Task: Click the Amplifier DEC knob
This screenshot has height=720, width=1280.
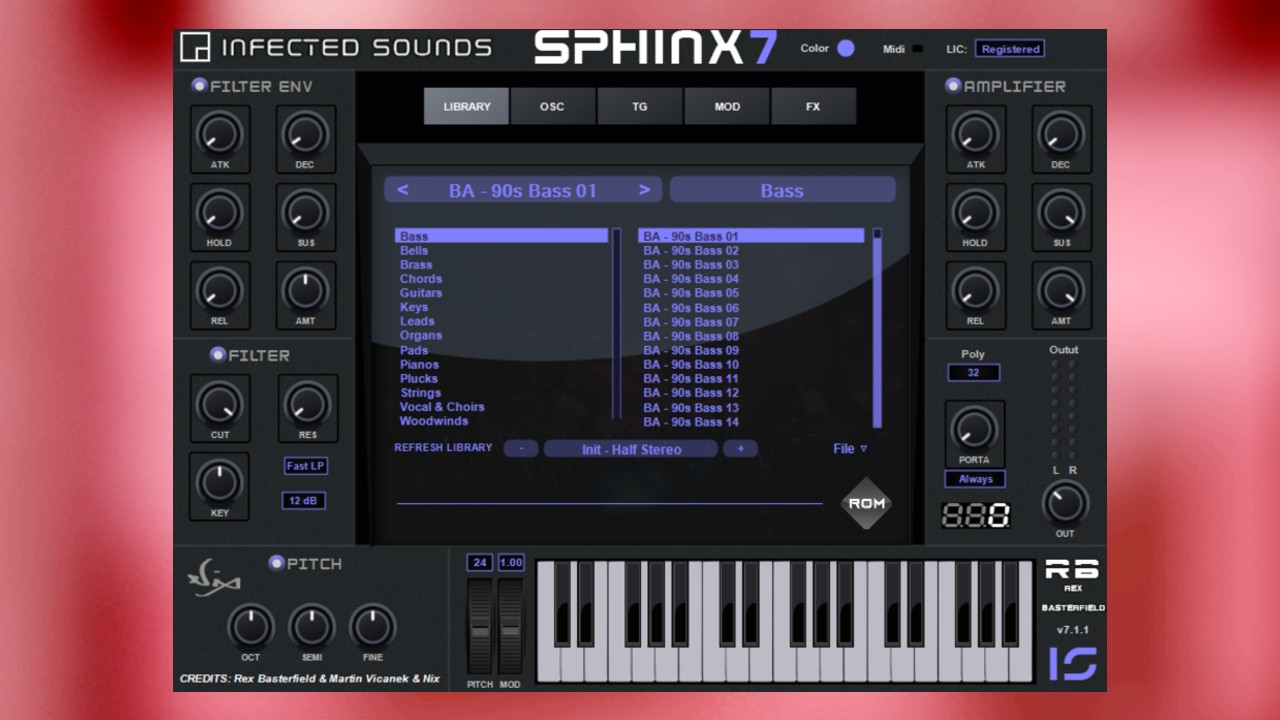Action: point(1060,133)
